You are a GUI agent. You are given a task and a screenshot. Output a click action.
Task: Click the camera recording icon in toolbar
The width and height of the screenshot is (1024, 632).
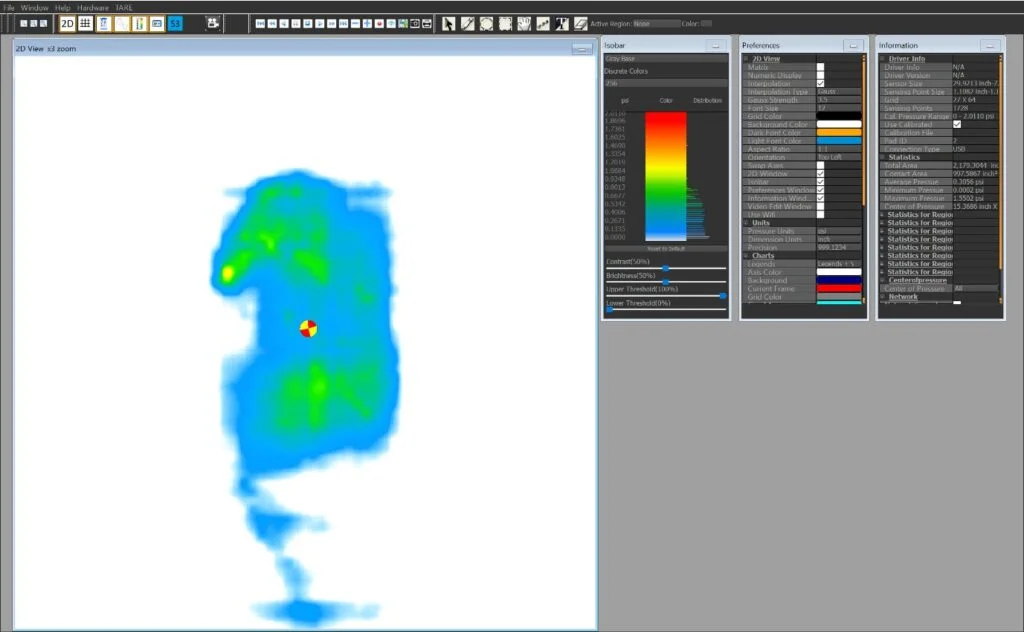(415, 23)
